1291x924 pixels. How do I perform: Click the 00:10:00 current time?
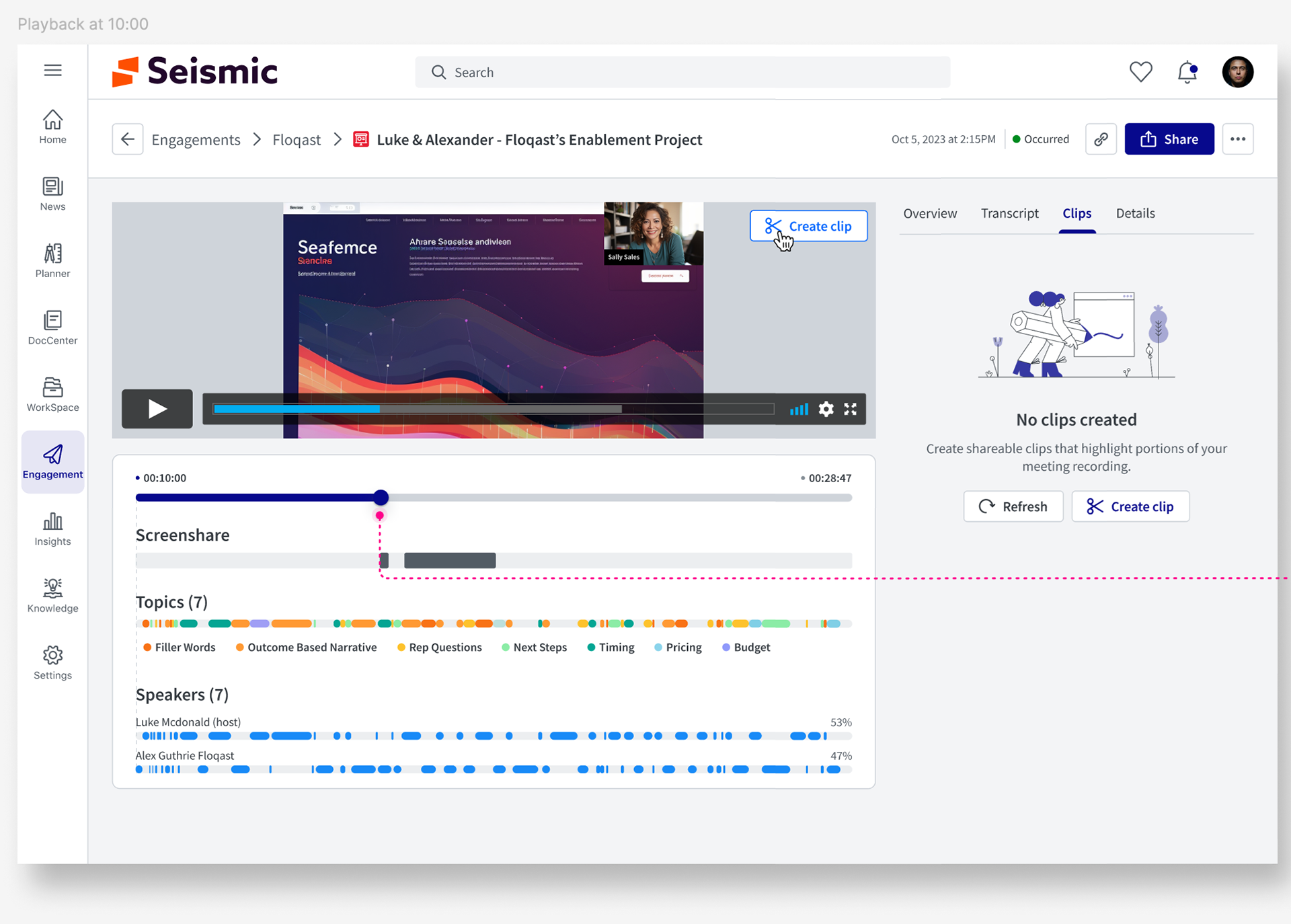click(x=165, y=478)
